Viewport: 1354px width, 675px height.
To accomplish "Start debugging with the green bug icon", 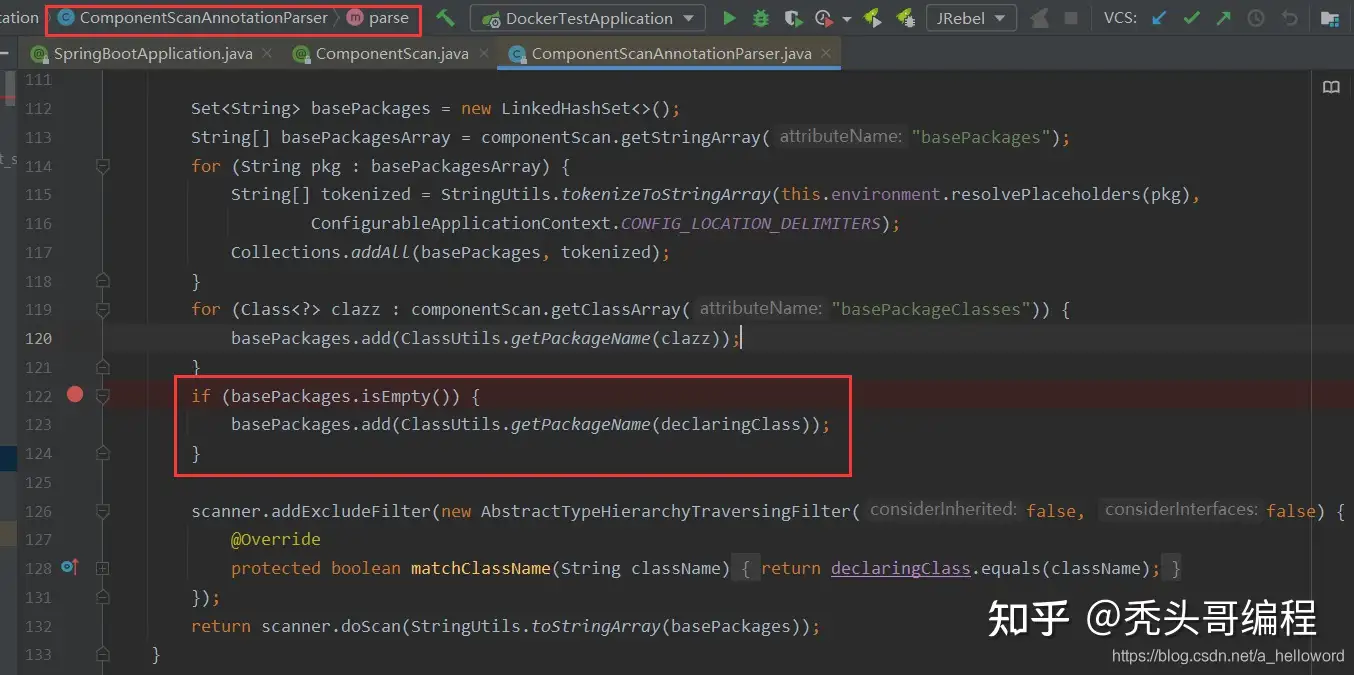I will click(x=761, y=18).
